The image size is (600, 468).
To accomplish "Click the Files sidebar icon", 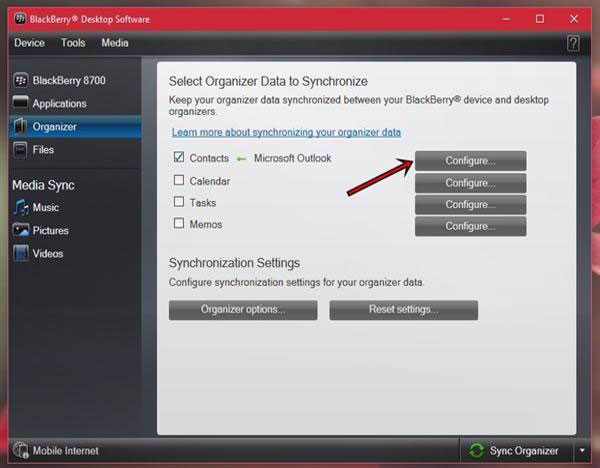I will pos(20,150).
